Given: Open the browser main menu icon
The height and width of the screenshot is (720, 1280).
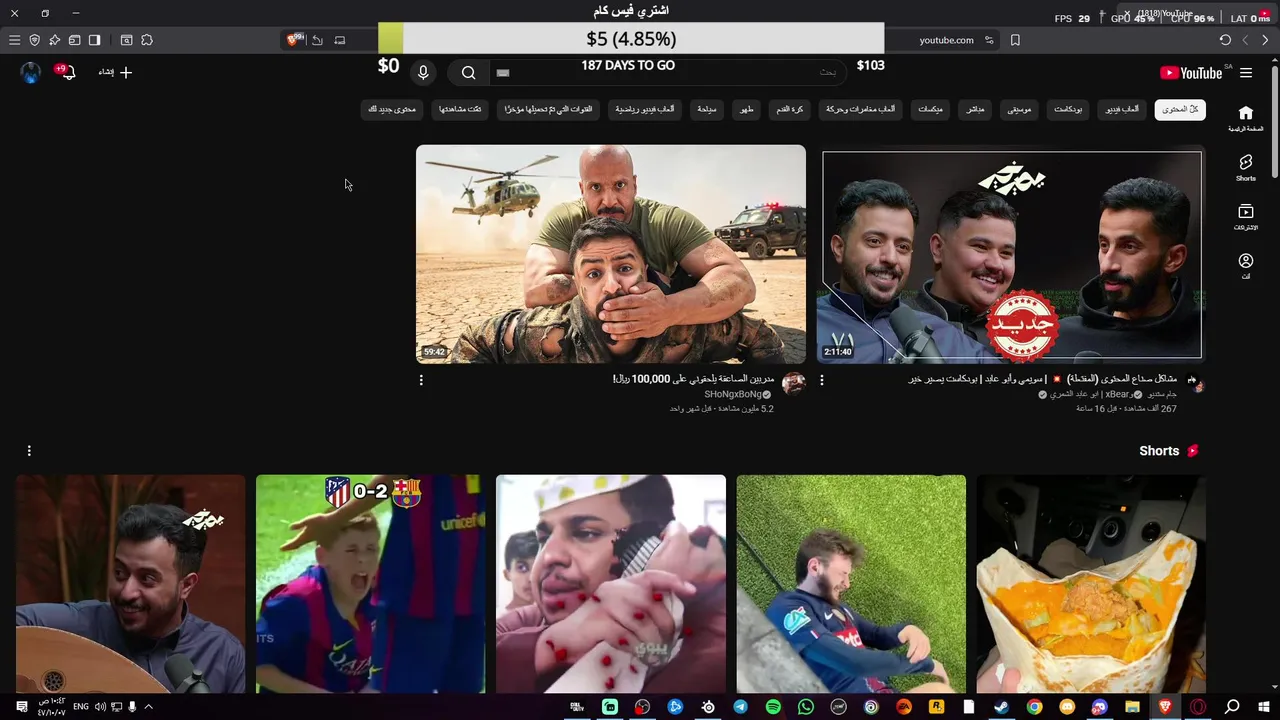Looking at the screenshot, I should click(x=14, y=40).
